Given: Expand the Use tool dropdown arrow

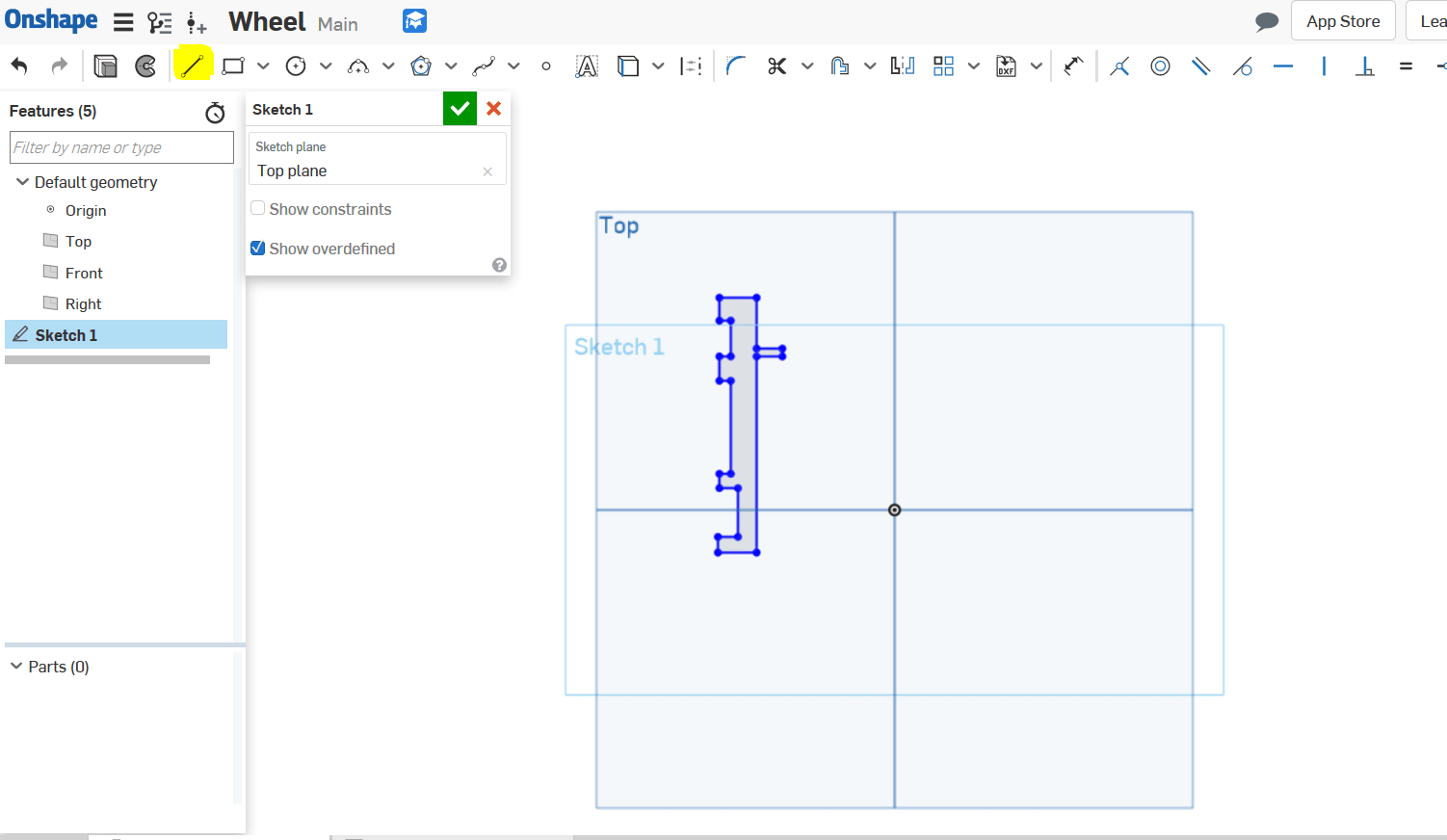Looking at the screenshot, I should tap(658, 66).
